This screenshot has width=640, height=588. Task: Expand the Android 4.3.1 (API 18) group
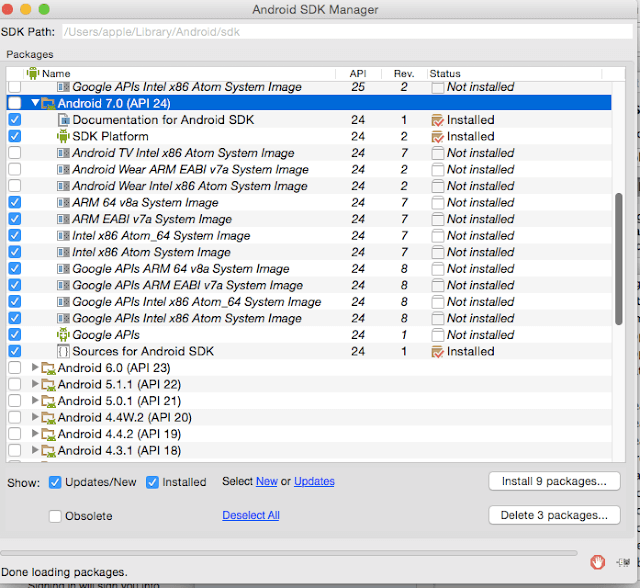(35, 450)
